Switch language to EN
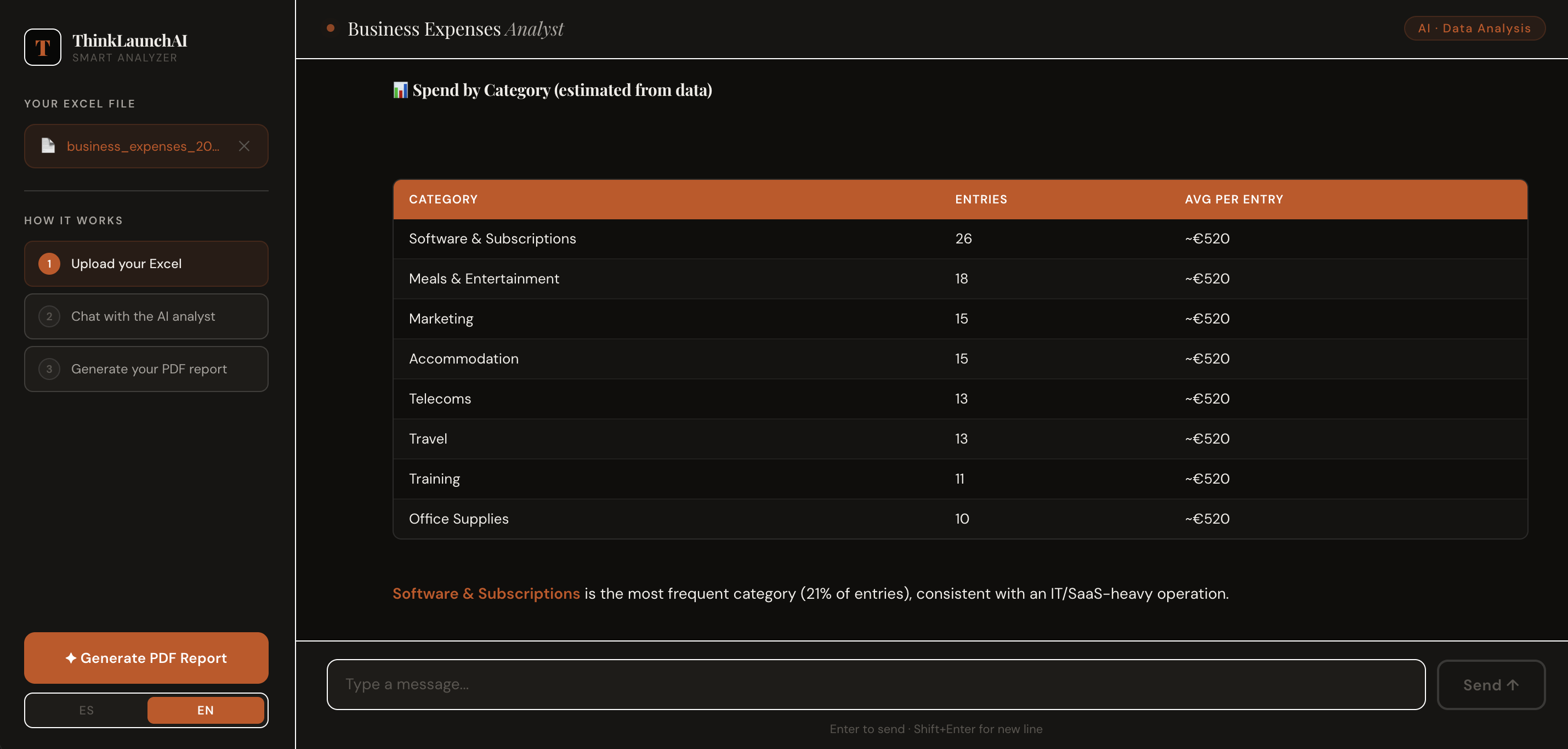 click(206, 710)
